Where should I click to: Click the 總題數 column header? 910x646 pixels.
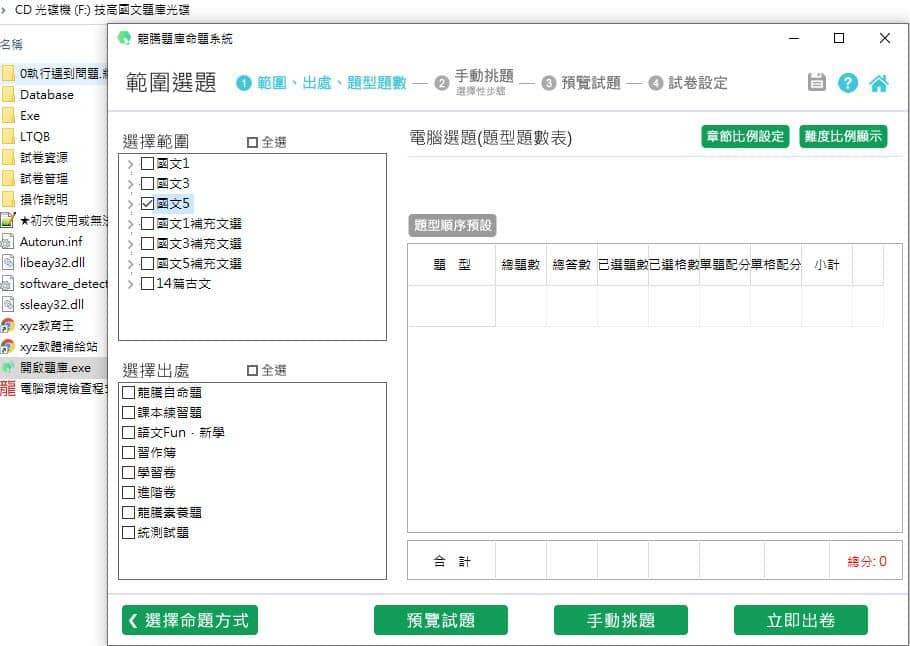tap(521, 265)
